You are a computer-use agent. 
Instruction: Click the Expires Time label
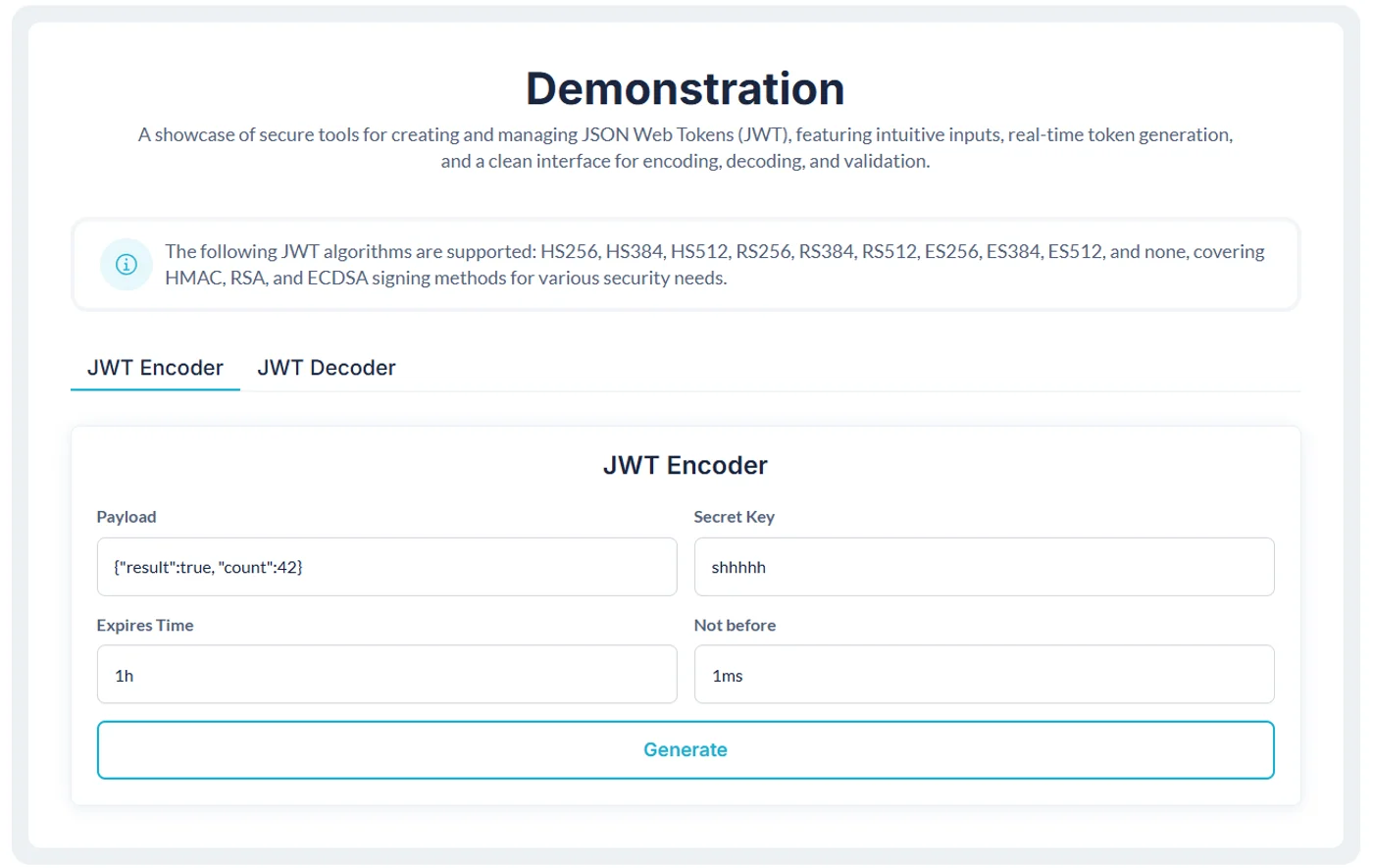tap(145, 625)
